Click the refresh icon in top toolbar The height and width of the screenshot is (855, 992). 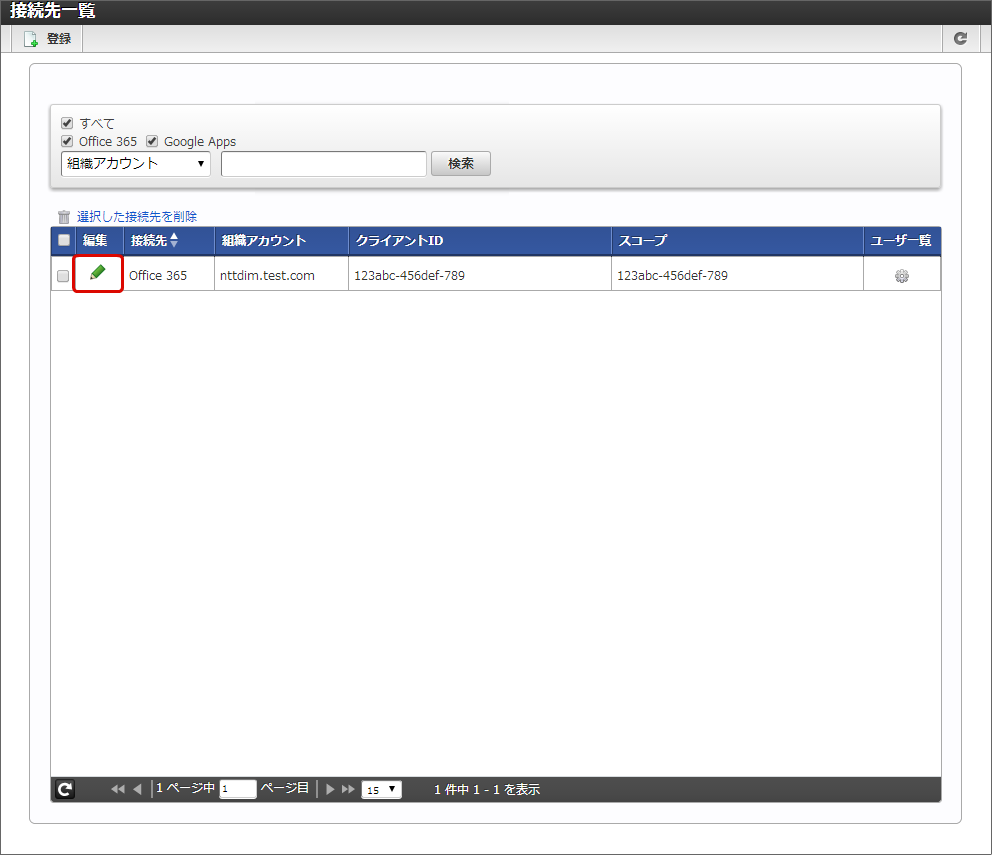tap(960, 39)
